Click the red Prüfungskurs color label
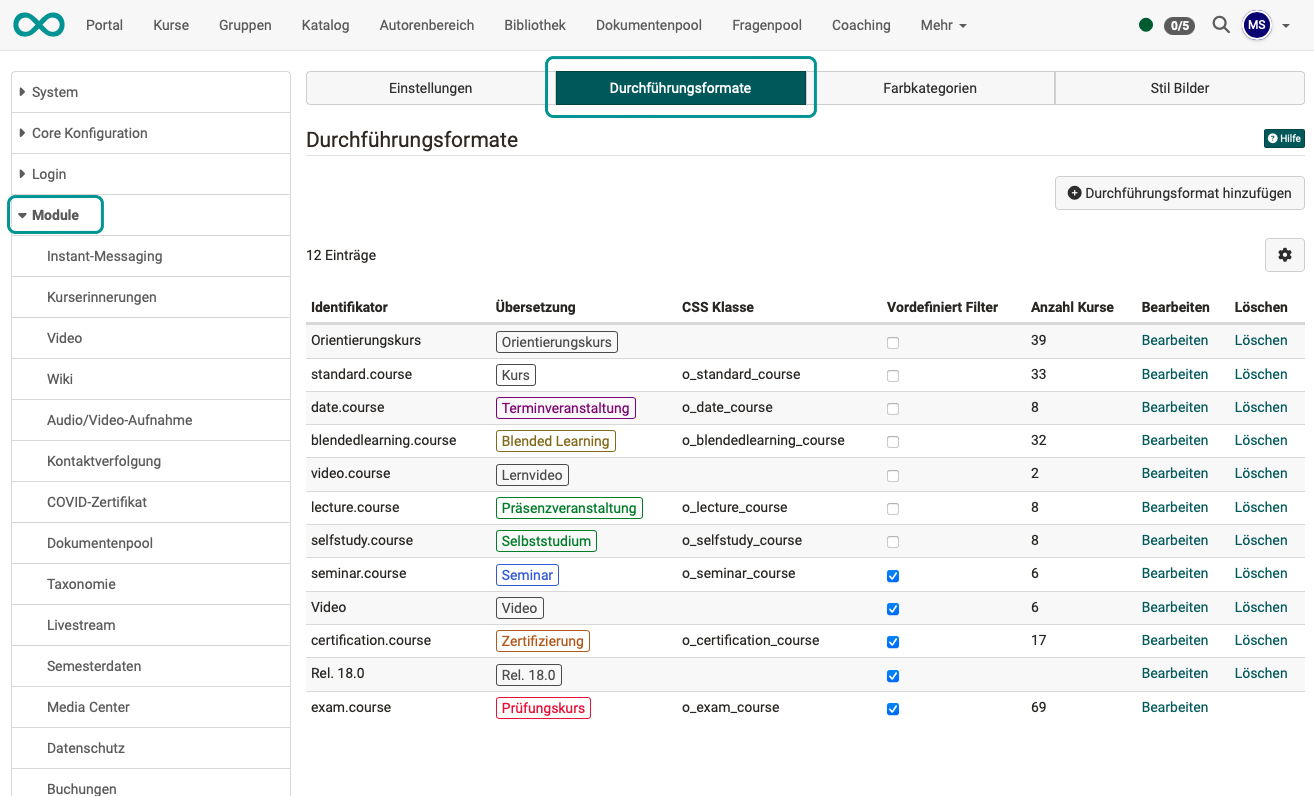Image resolution: width=1314 pixels, height=796 pixels. (x=543, y=708)
